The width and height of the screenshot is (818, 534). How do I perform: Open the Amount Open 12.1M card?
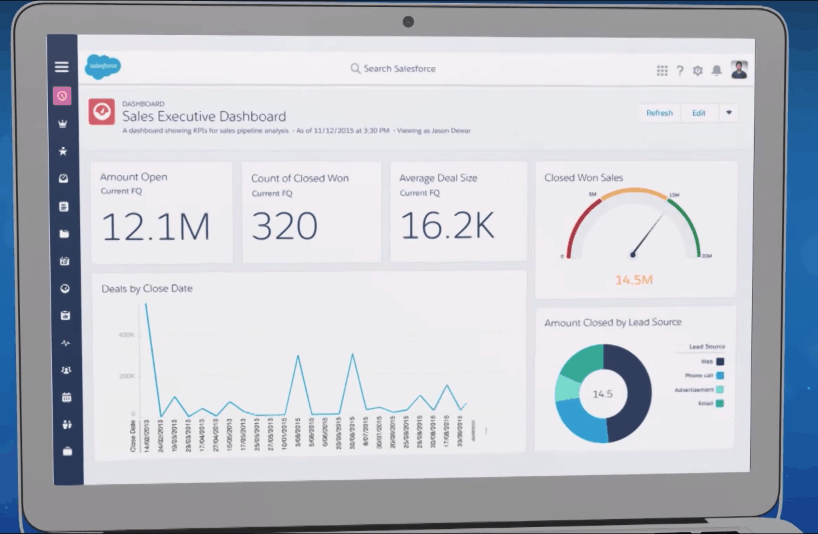point(162,212)
